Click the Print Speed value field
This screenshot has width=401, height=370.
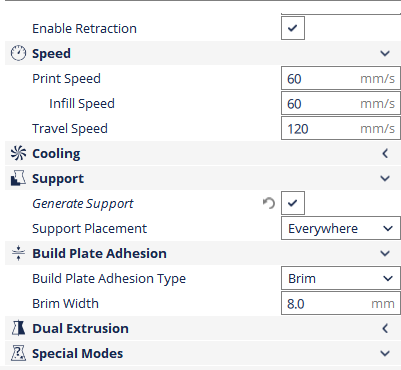point(341,78)
